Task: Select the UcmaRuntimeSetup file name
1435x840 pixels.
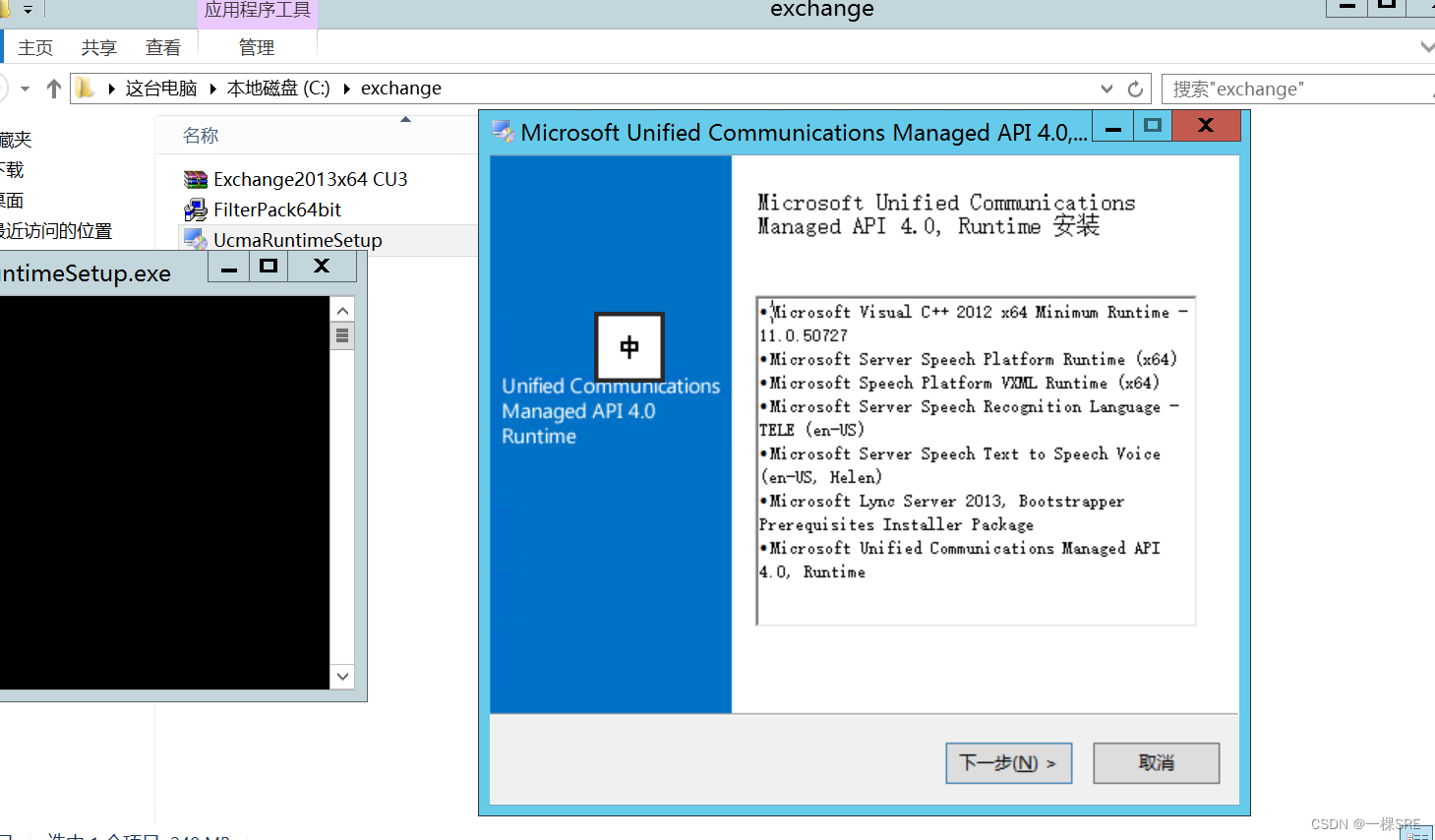Action: tap(298, 240)
